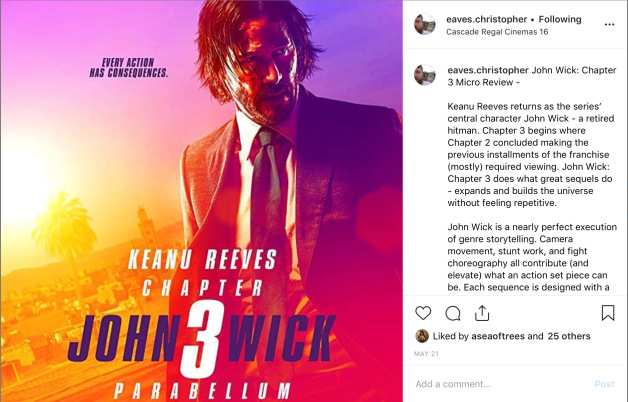
Task: Save the post with the bookmark icon
Action: tap(608, 313)
